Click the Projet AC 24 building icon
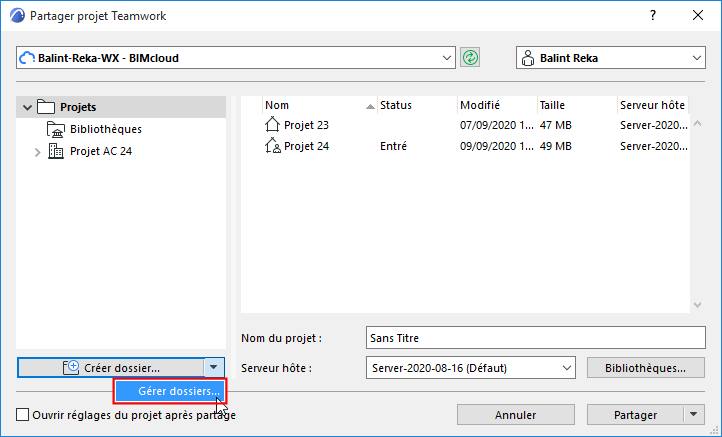Screen dimensions: 722x437 coord(56,151)
